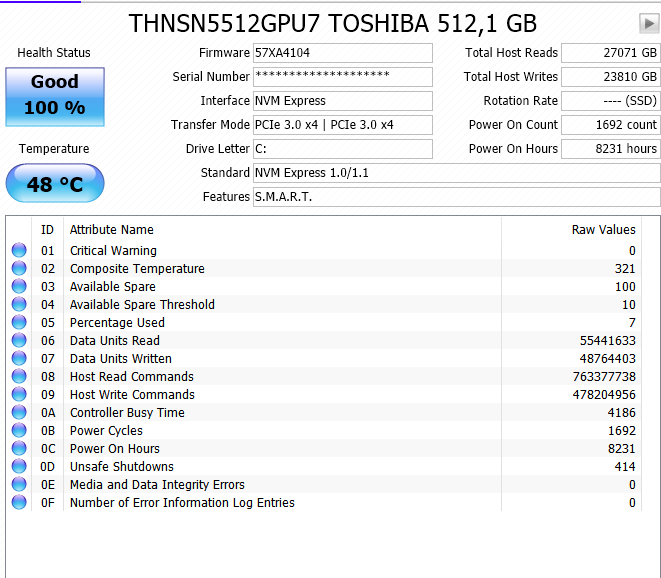The image size is (661, 578).
Task: Click the Drive Letter field C:
Action: (x=343, y=149)
